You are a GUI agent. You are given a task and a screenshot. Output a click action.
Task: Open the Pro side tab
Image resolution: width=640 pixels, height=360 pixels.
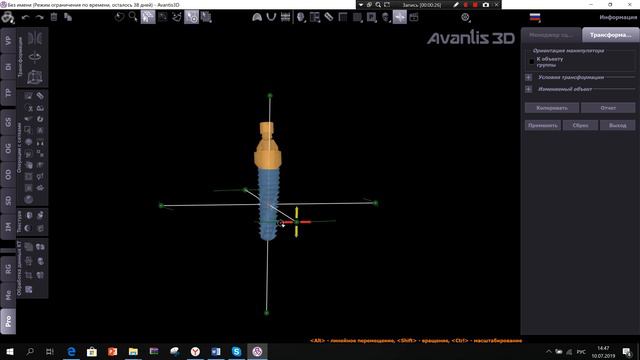(x=8, y=321)
